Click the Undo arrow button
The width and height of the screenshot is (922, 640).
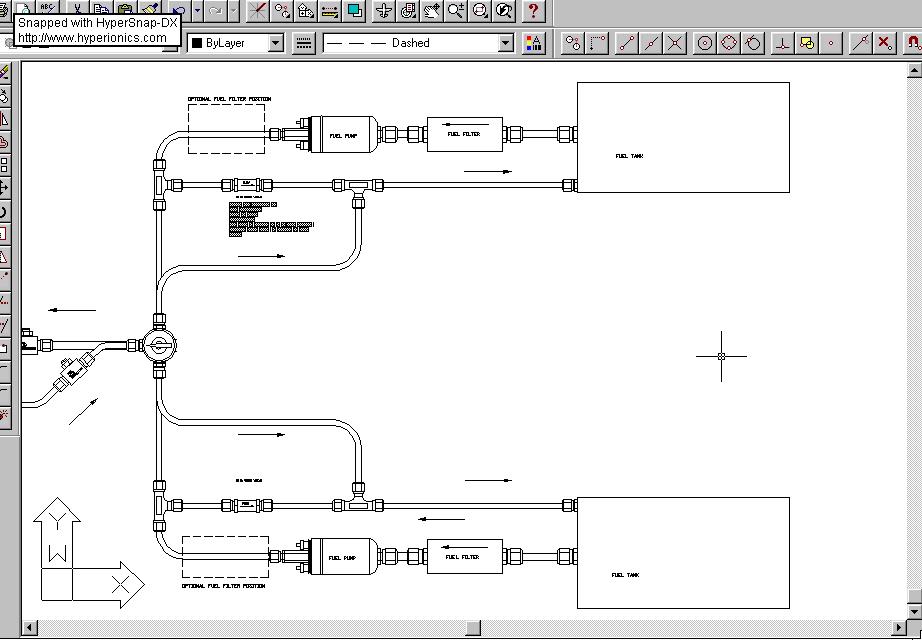pos(178,10)
